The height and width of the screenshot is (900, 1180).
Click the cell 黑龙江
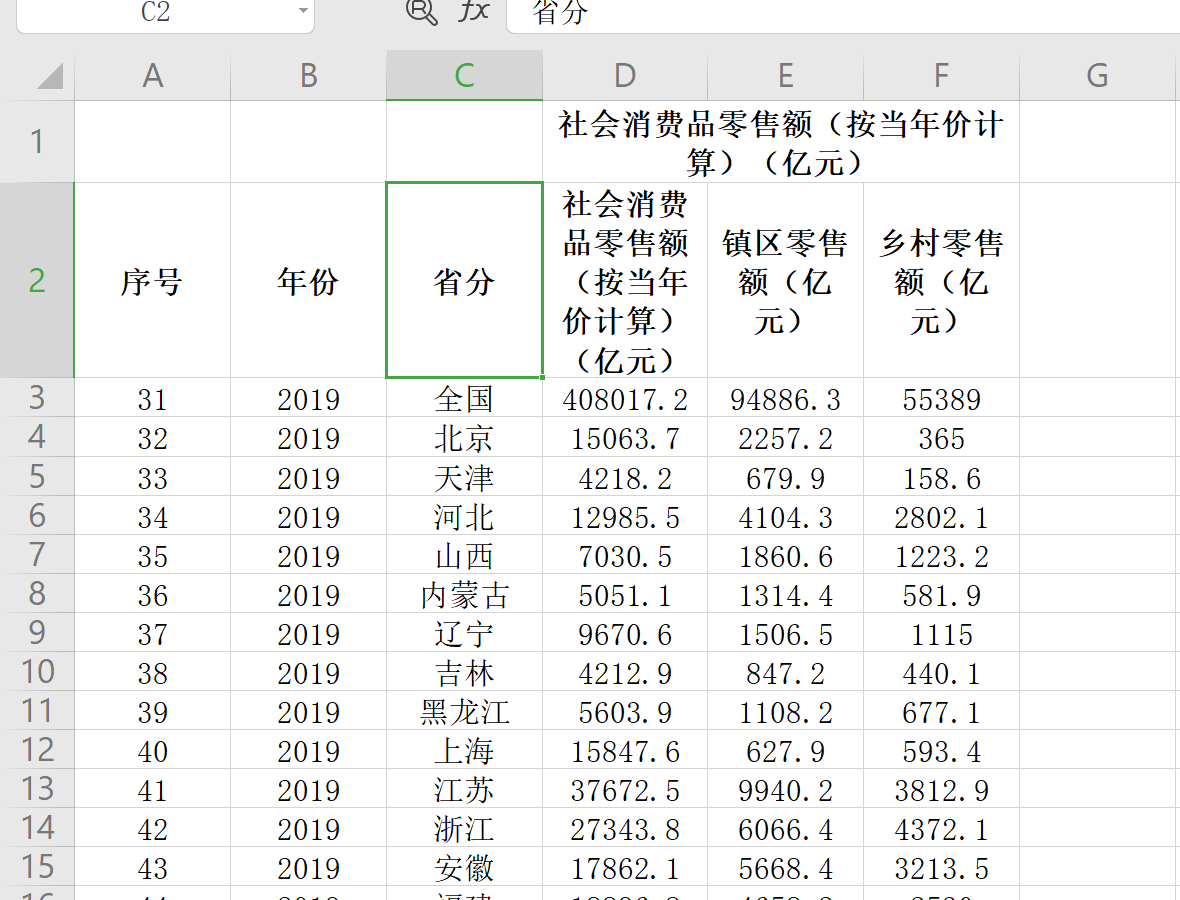coord(464,711)
